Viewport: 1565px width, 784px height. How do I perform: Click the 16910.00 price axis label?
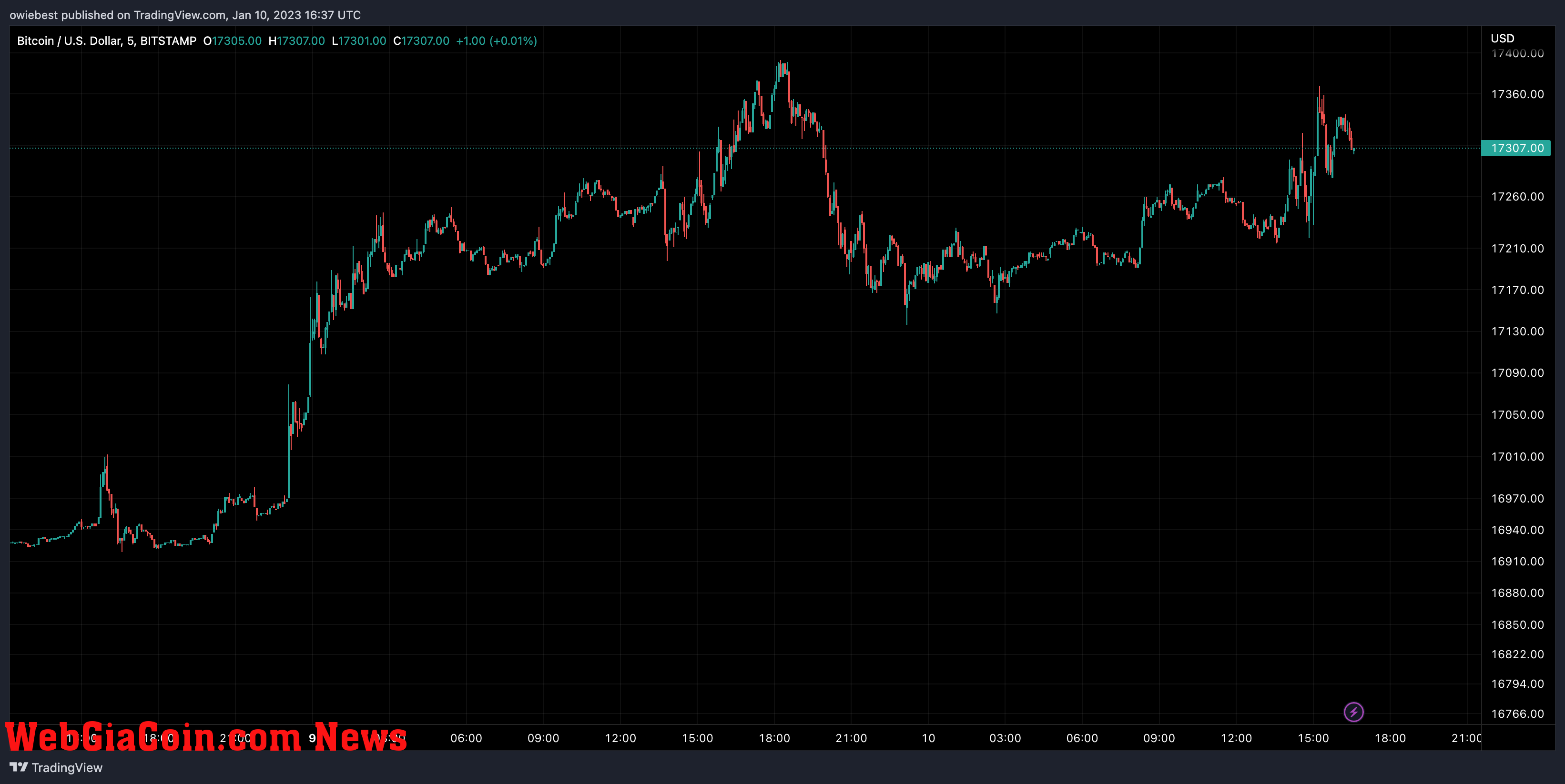[x=1517, y=562]
